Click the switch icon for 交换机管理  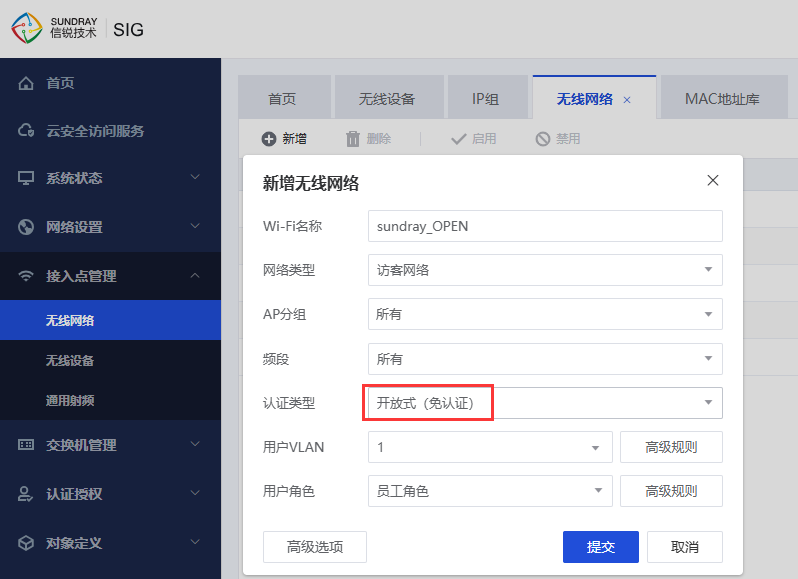point(26,445)
